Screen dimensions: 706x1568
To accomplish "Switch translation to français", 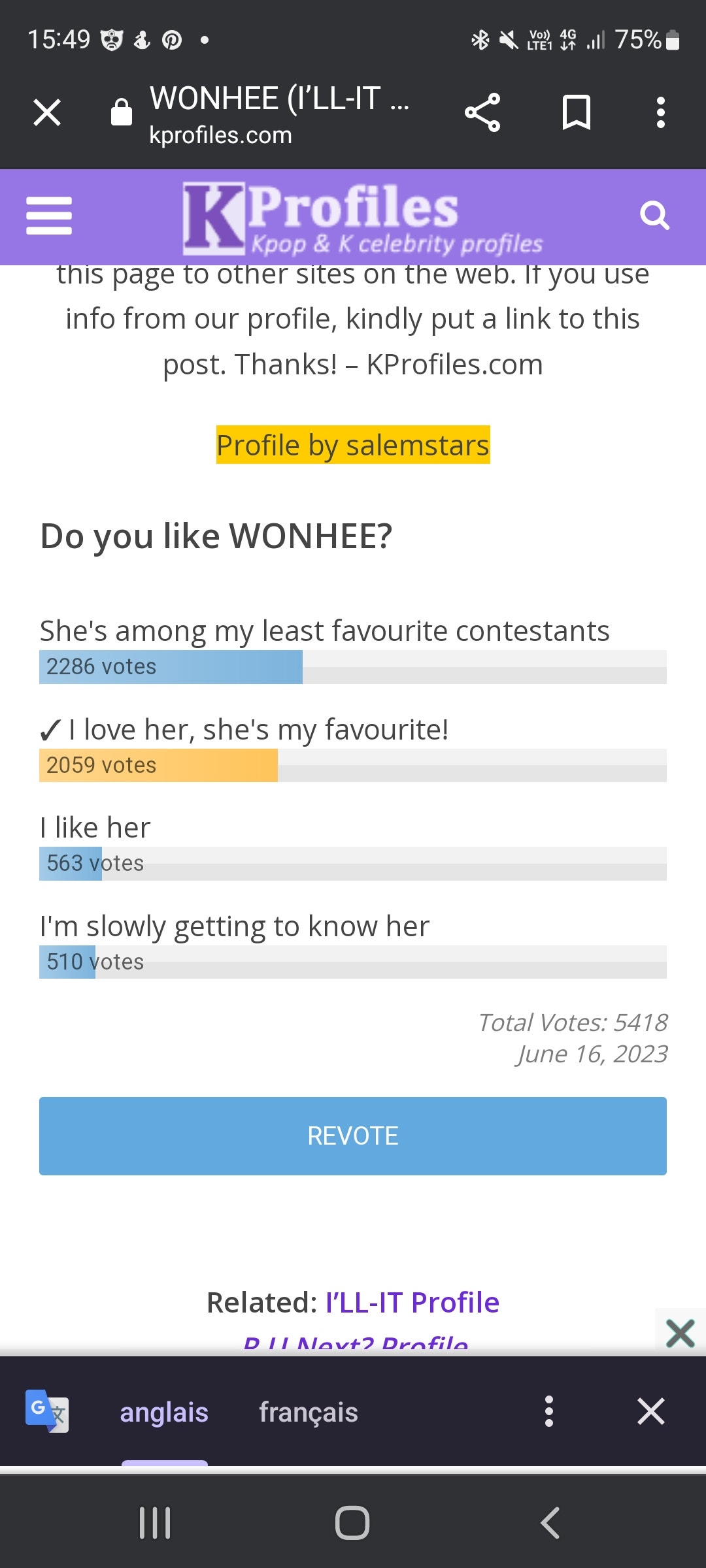I will point(308,1411).
